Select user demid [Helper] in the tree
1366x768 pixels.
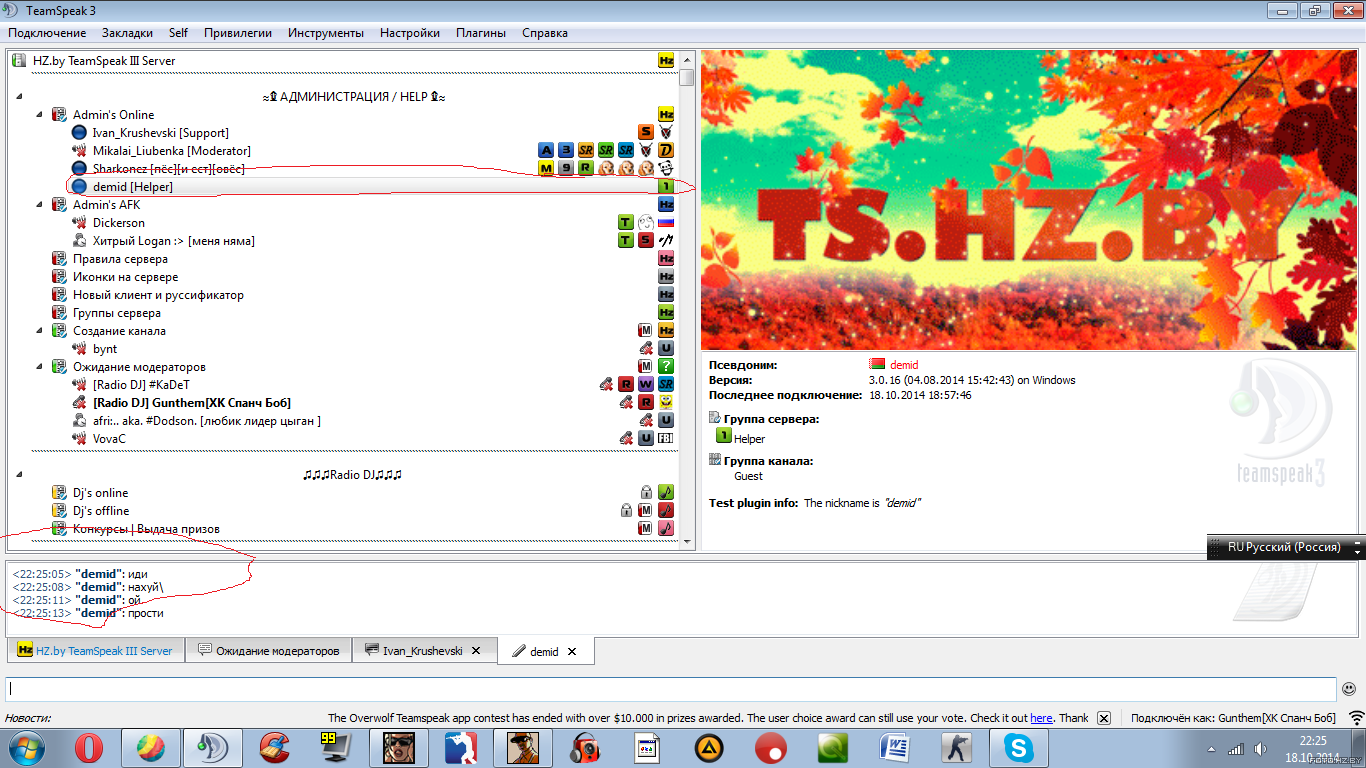click(x=133, y=186)
